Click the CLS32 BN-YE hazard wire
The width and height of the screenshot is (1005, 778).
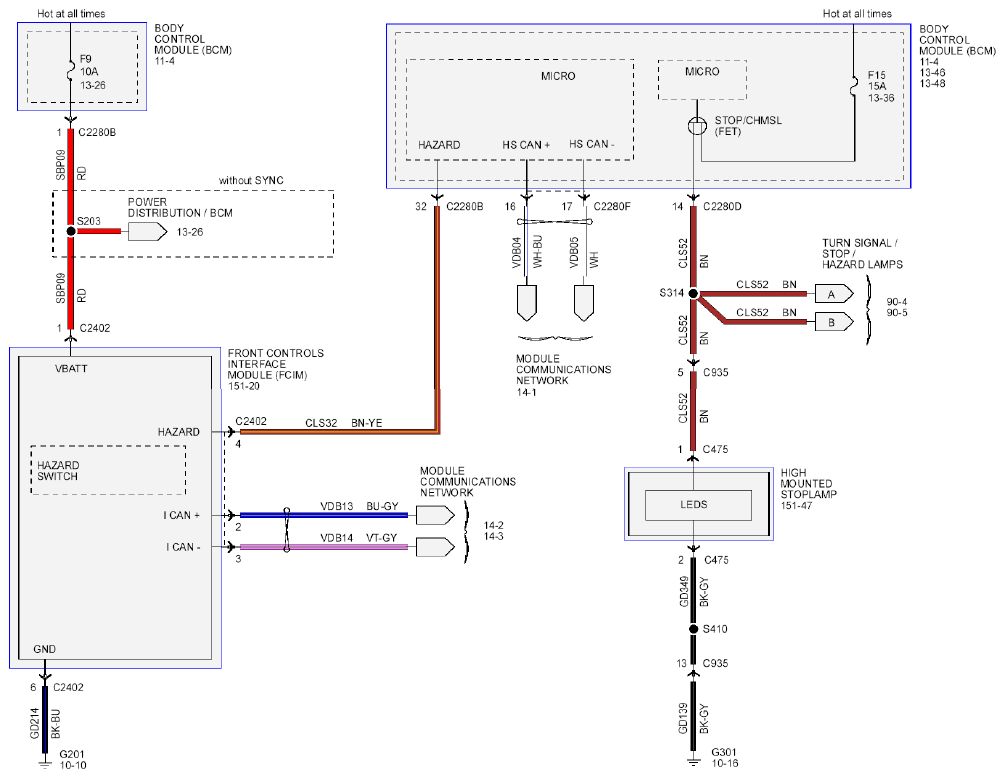point(338,432)
